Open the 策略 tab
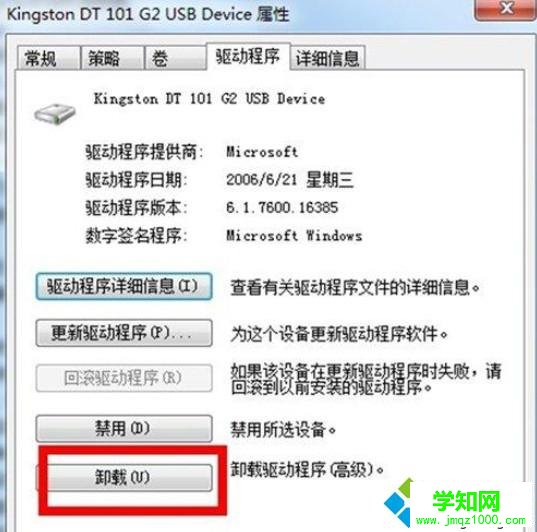This screenshot has width=537, height=532. tap(112, 58)
